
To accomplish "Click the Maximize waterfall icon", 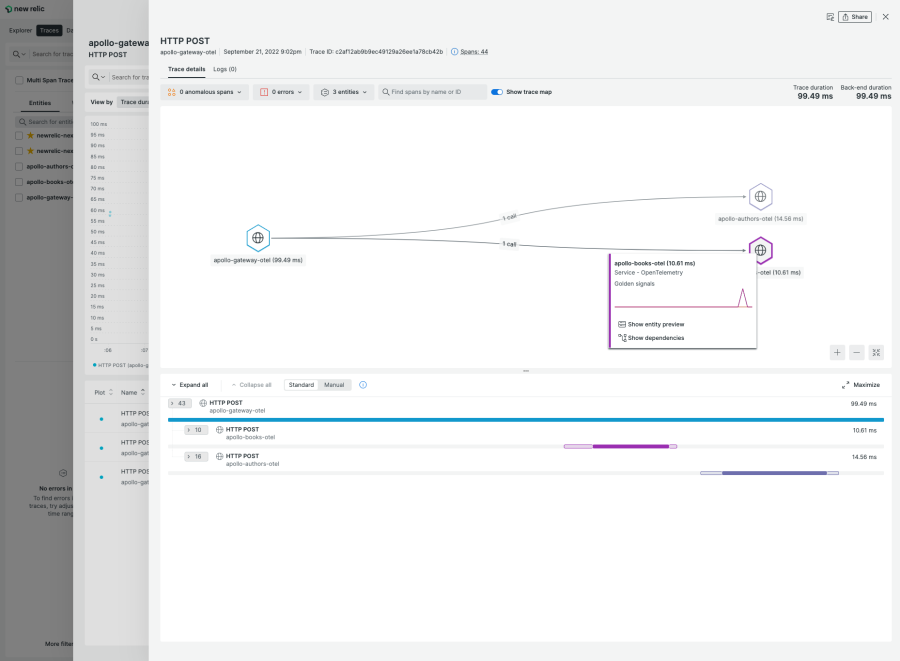I will click(x=845, y=385).
